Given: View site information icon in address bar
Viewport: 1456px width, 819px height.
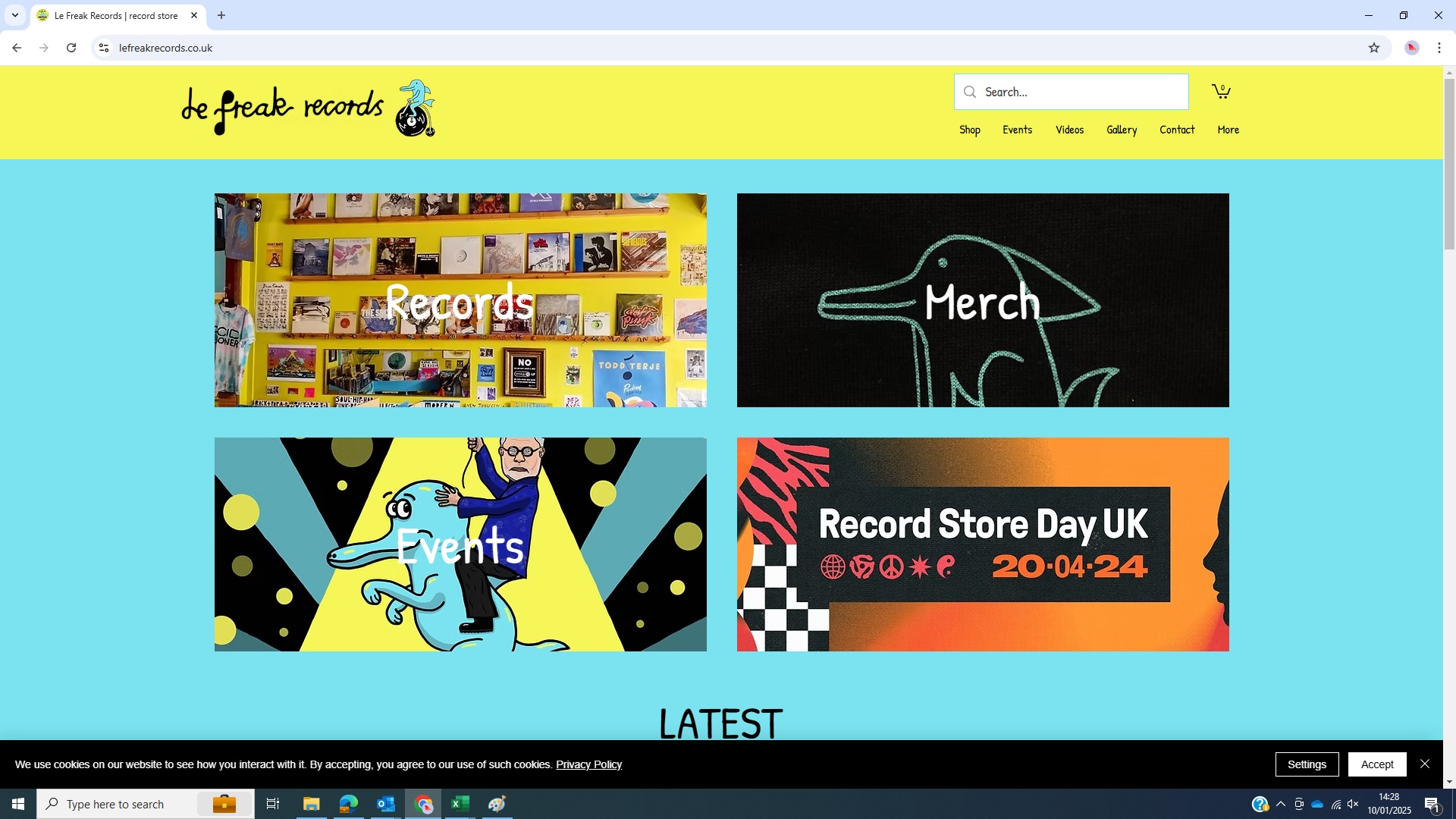Looking at the screenshot, I should pyautogui.click(x=104, y=48).
